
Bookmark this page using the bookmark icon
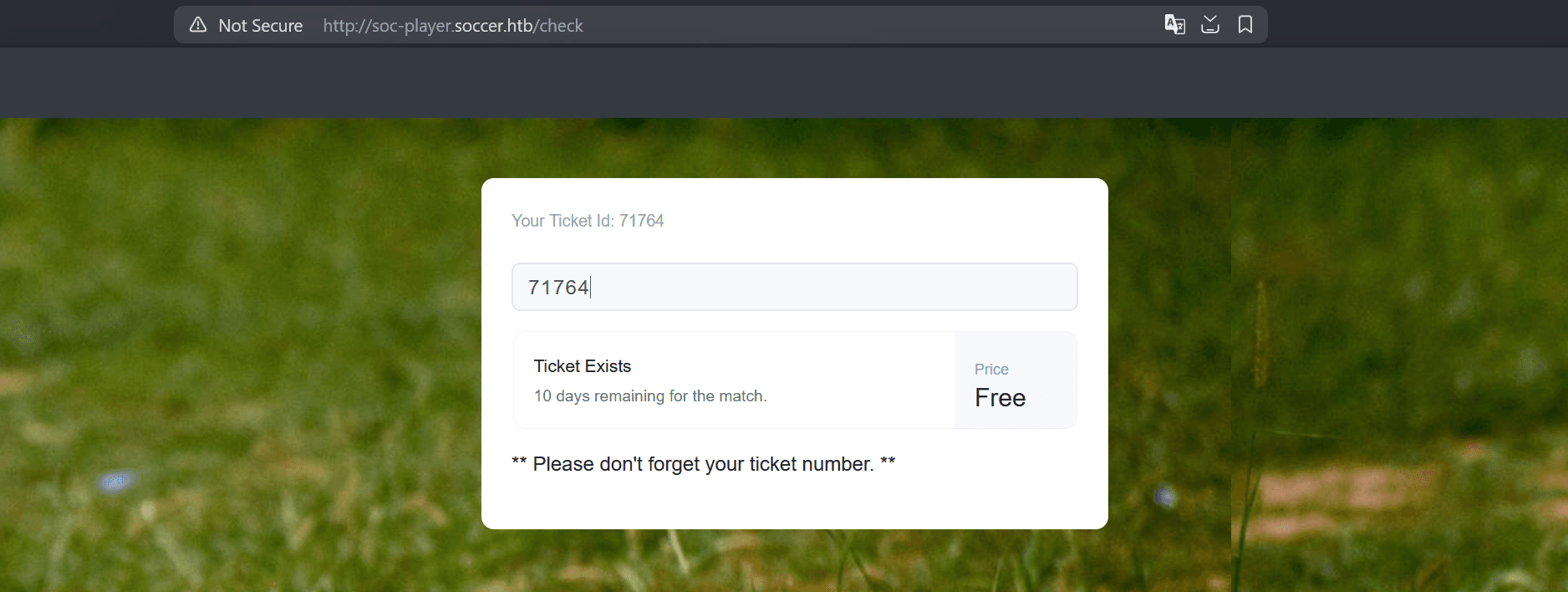1245,24
